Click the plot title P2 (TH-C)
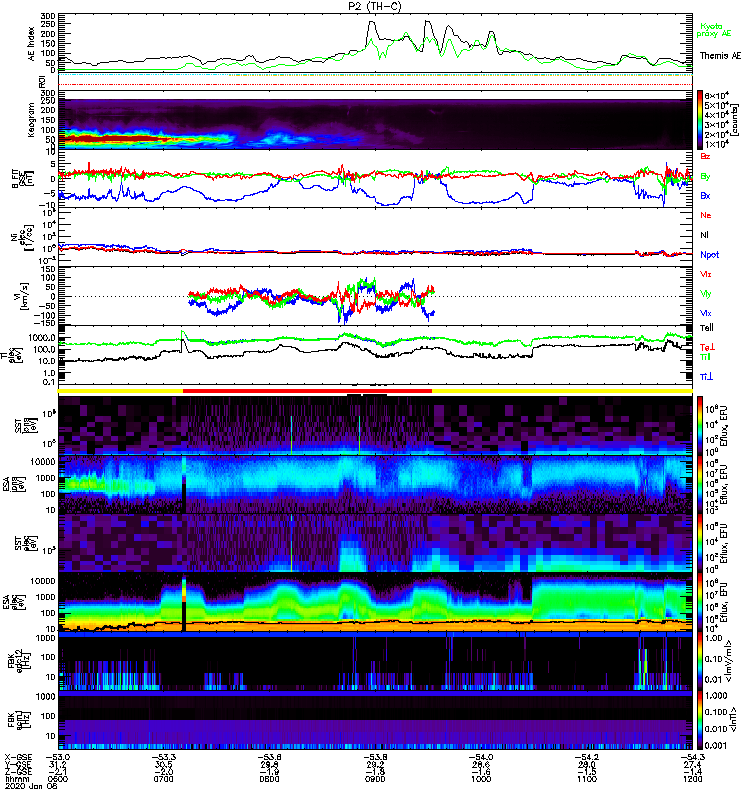Screen dimensions: 750x800 [x=375, y=6]
